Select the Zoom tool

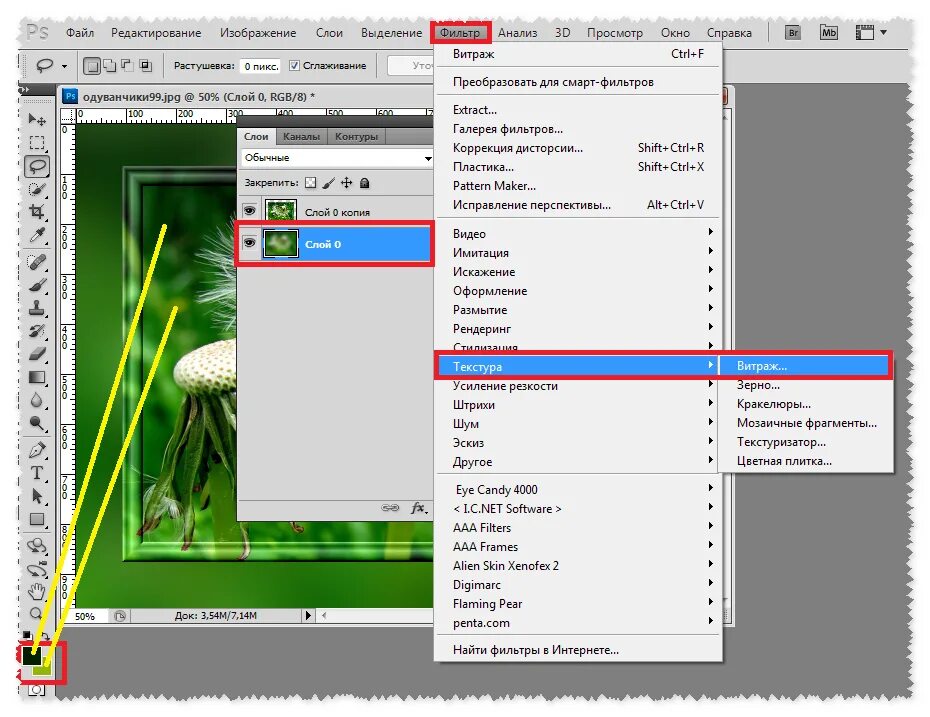tap(37, 613)
